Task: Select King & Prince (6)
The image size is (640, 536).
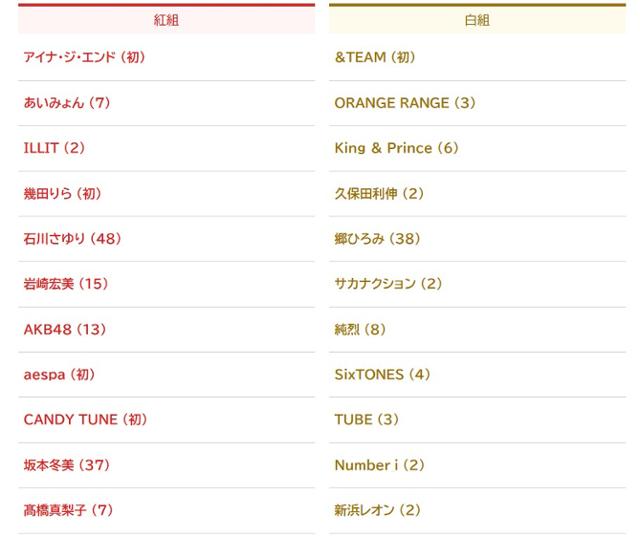Action: pyautogui.click(x=396, y=148)
